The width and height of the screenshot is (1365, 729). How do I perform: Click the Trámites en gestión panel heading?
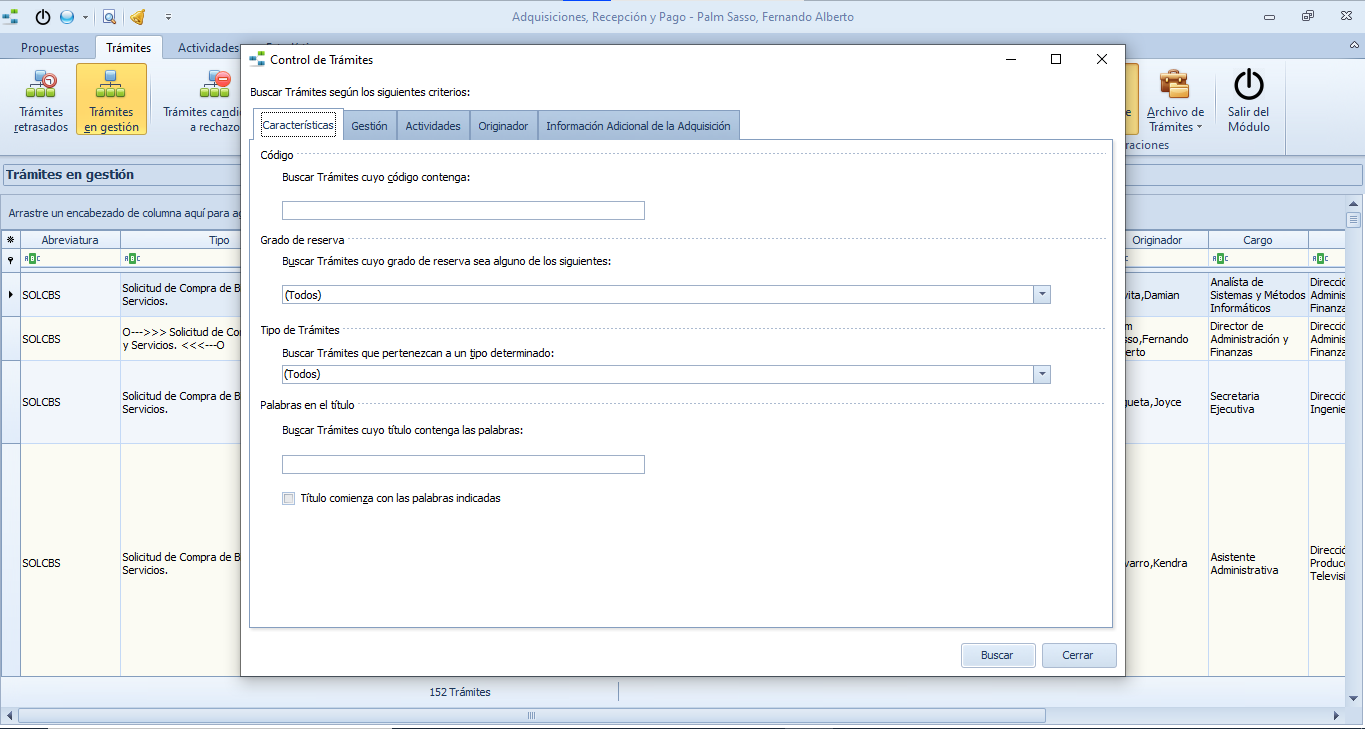pos(70,174)
